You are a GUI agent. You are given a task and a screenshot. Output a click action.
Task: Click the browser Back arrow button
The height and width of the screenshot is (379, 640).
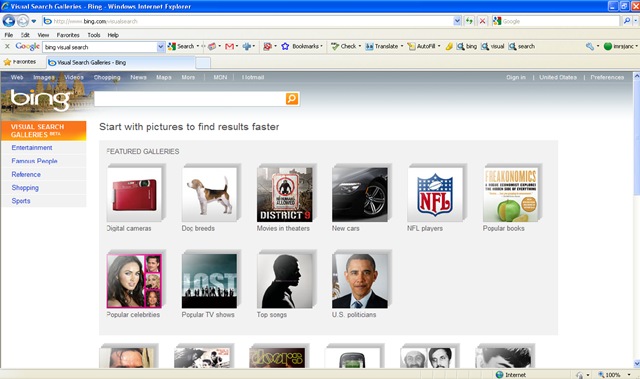pyautogui.click(x=9, y=21)
